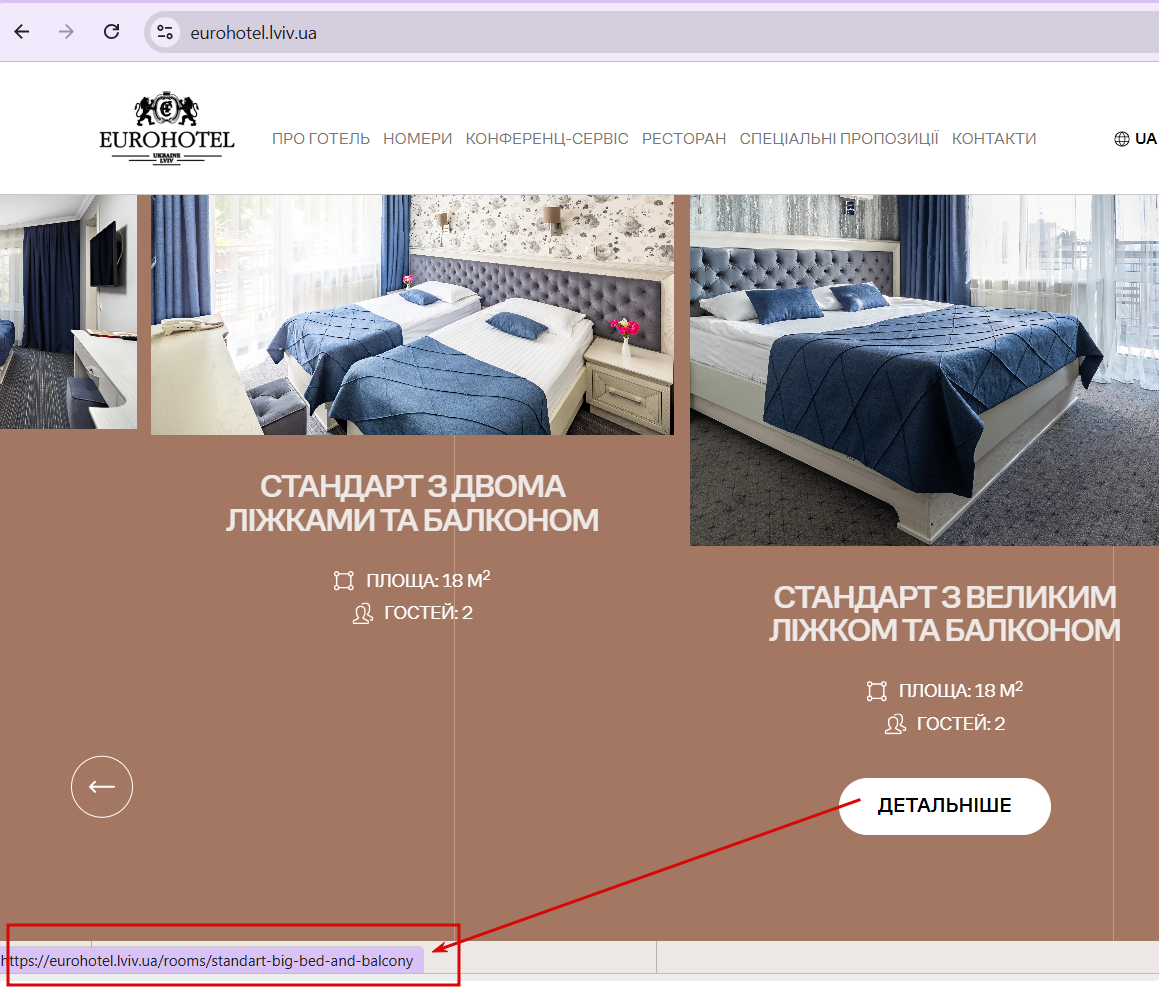Click СТАНДАРТ З ВЕЛИКИМ ЛІЖКОМ ТА БАЛКОНОМ title

click(x=945, y=614)
